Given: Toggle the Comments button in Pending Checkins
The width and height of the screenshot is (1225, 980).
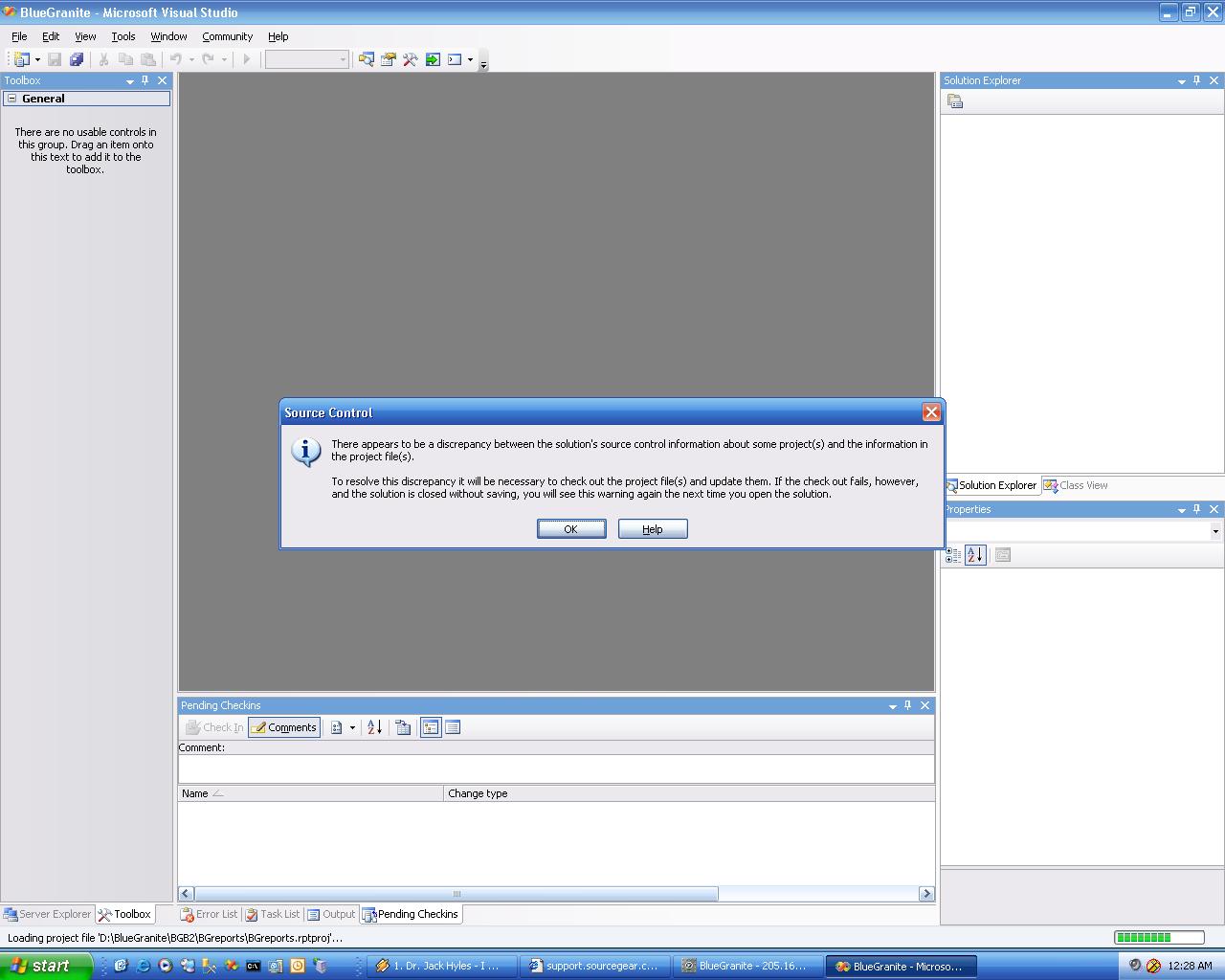Looking at the screenshot, I should (283, 727).
